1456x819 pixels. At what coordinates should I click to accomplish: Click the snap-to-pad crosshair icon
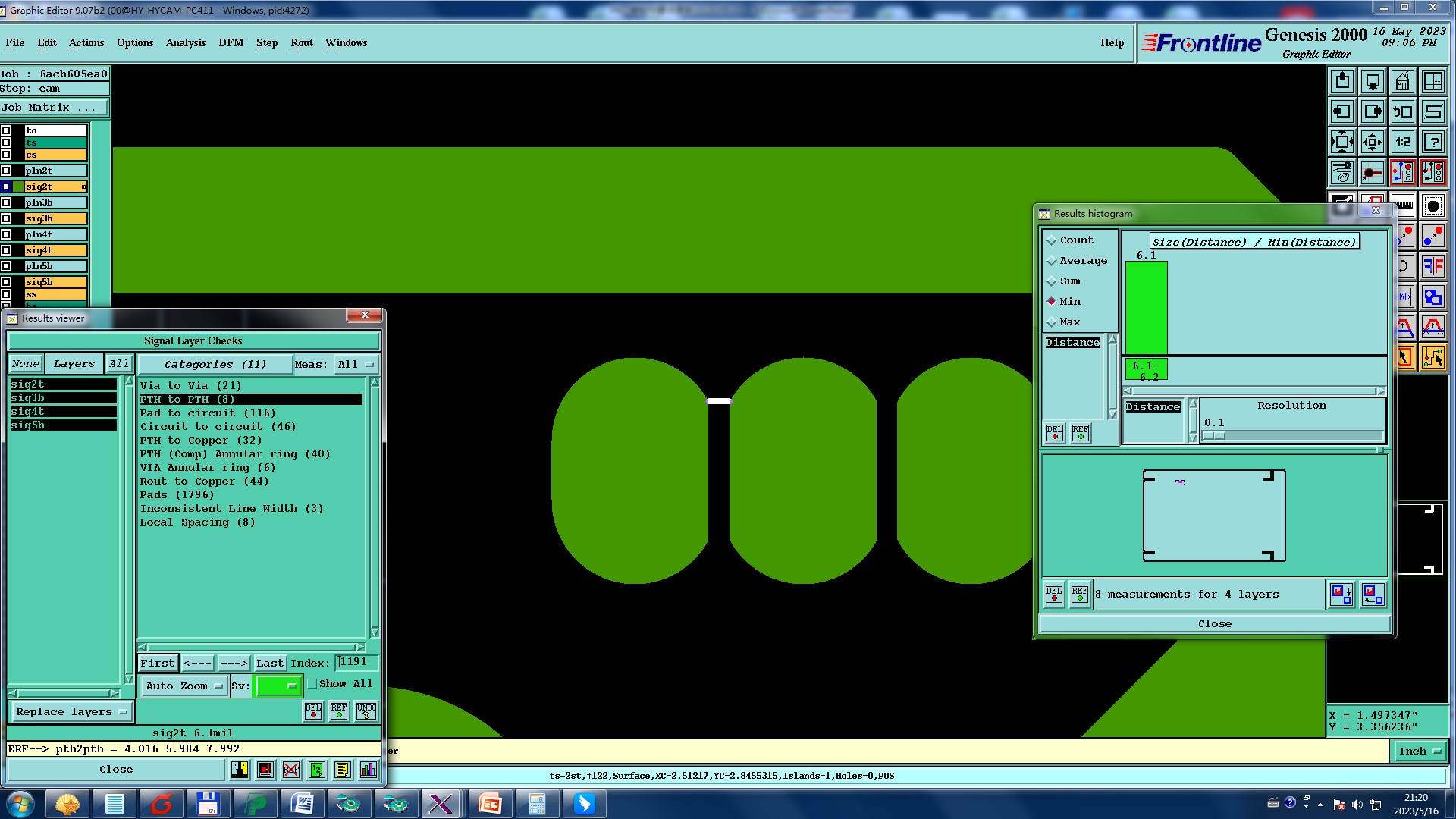(x=1373, y=172)
